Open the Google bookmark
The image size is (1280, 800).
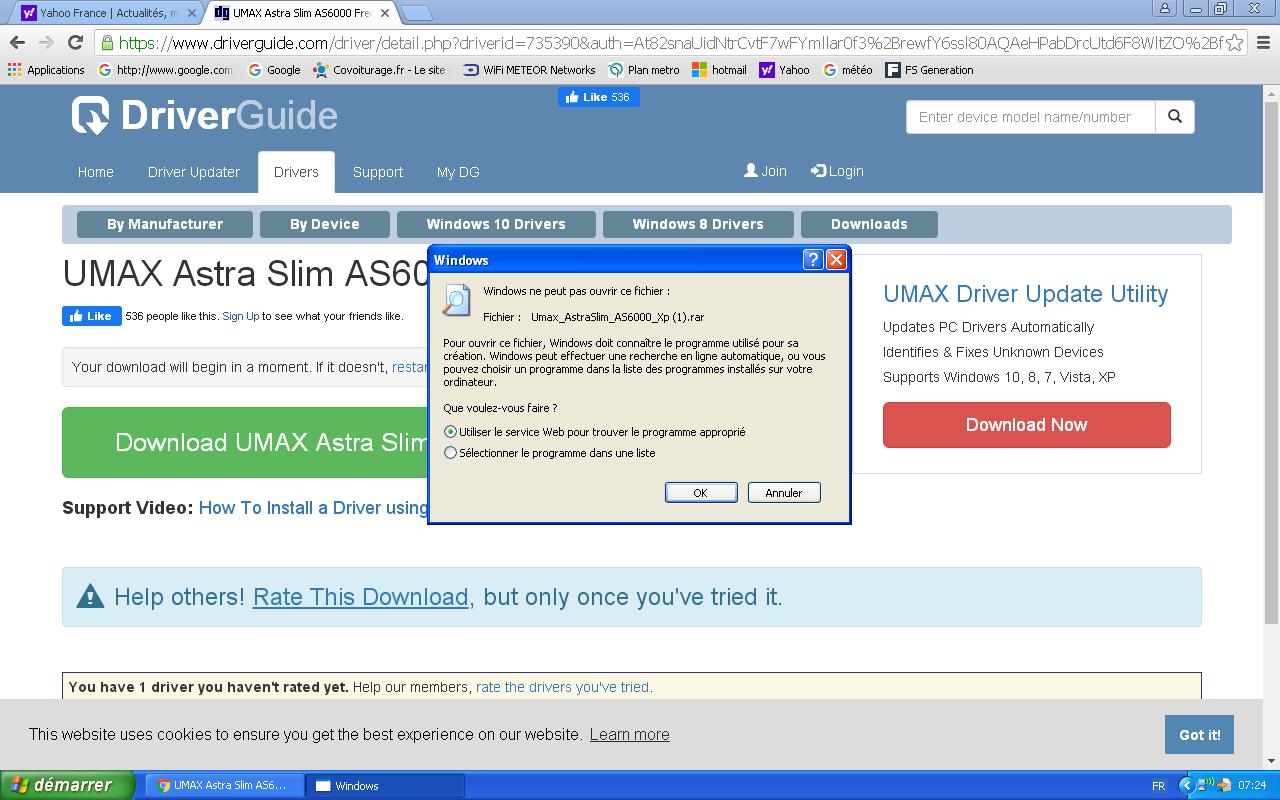[274, 70]
